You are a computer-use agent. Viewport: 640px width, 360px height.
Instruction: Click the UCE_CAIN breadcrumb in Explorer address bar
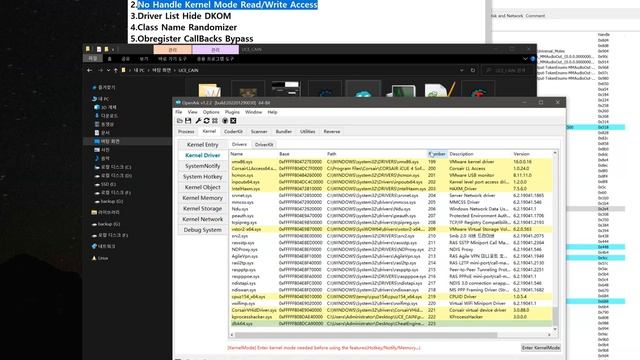click(x=188, y=70)
